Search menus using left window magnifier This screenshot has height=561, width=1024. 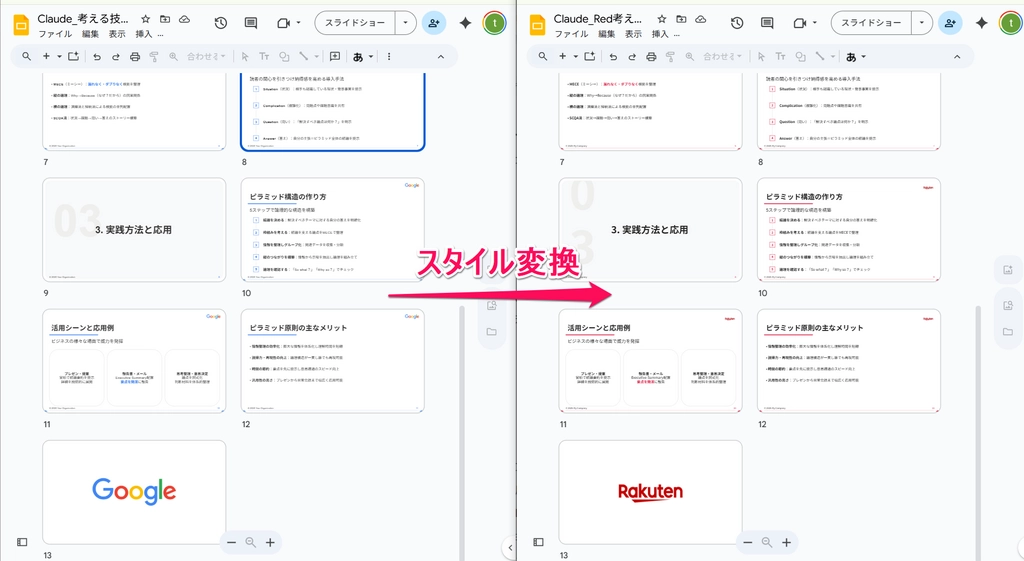27,57
